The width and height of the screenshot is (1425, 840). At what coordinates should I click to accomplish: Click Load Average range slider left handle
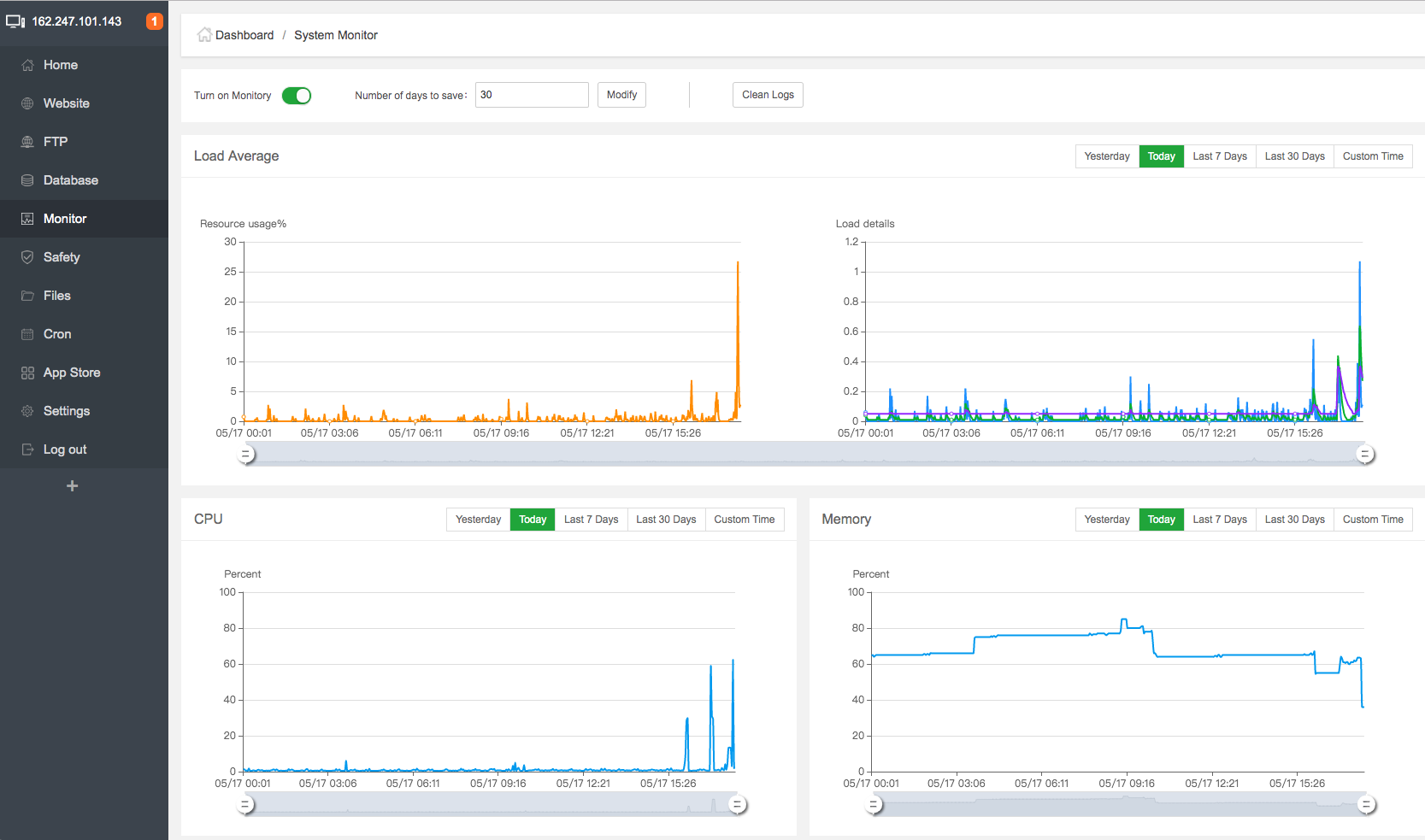pyautogui.click(x=246, y=455)
